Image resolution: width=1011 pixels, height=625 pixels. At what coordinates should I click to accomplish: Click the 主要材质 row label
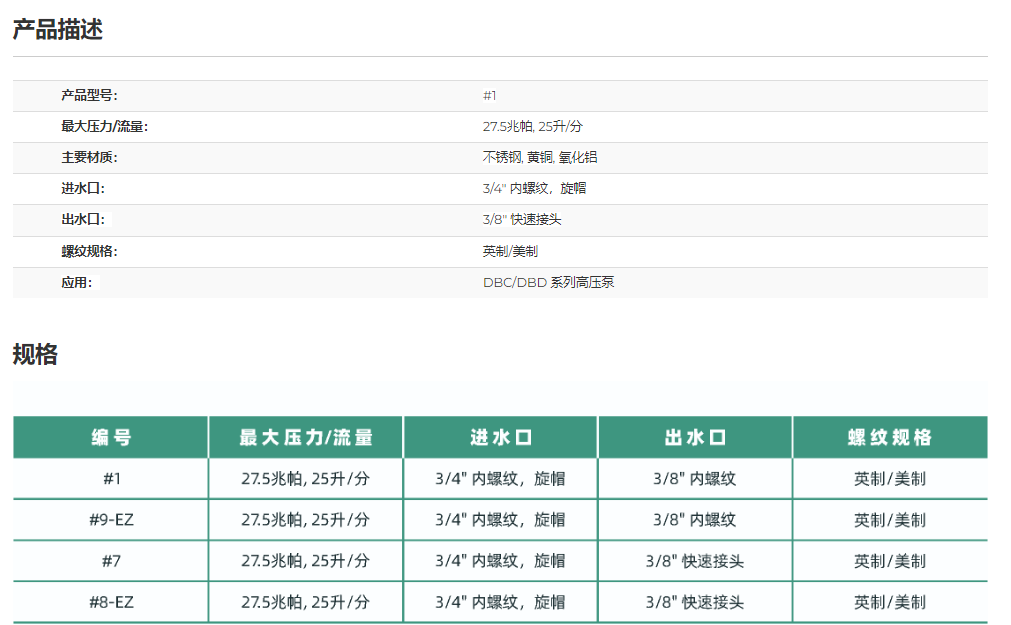(x=89, y=158)
